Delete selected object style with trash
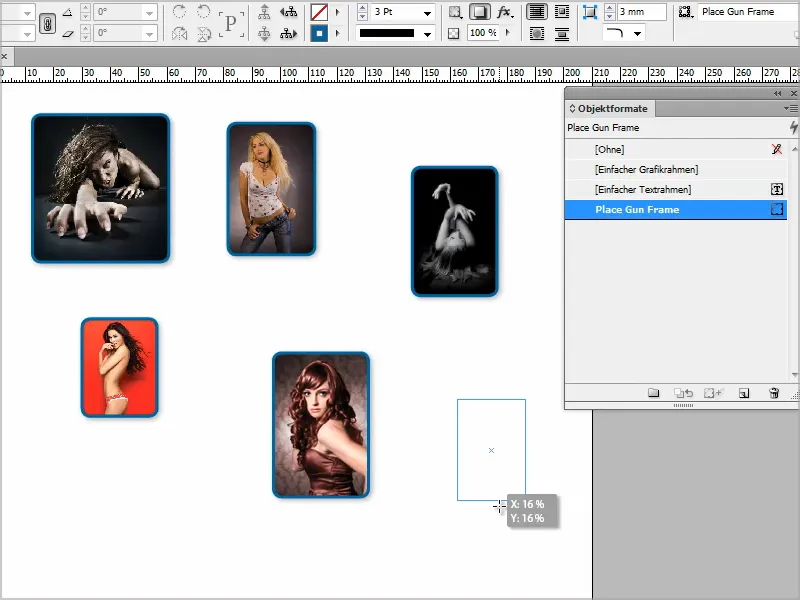 coord(774,393)
